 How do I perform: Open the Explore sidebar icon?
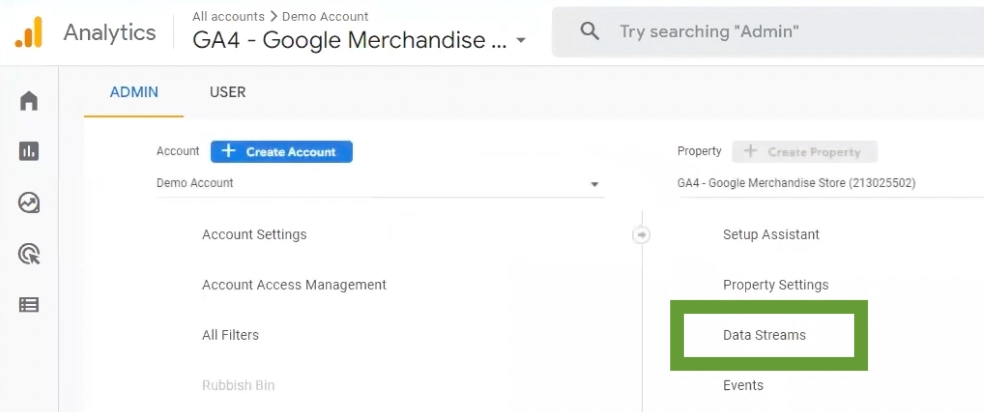29,203
